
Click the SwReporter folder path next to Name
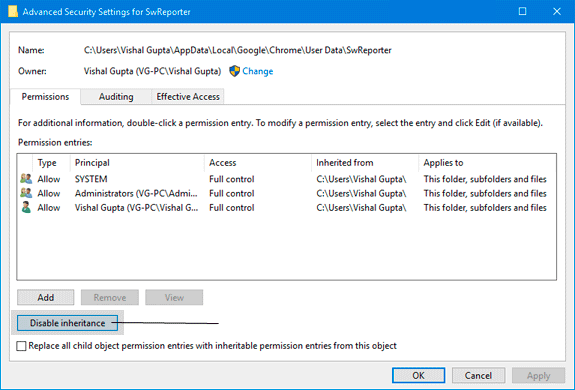click(238, 50)
